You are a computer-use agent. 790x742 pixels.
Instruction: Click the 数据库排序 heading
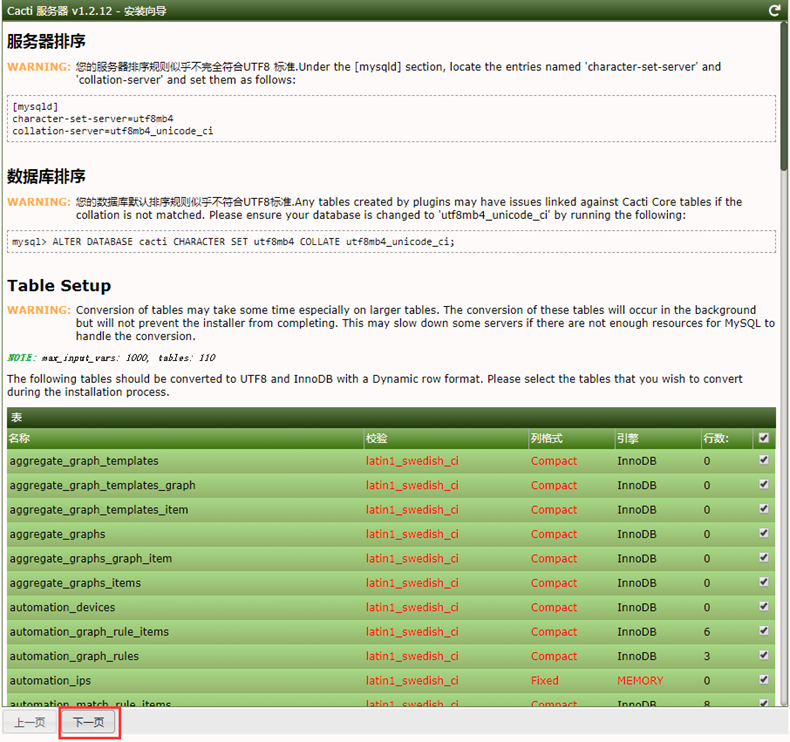pos(46,176)
